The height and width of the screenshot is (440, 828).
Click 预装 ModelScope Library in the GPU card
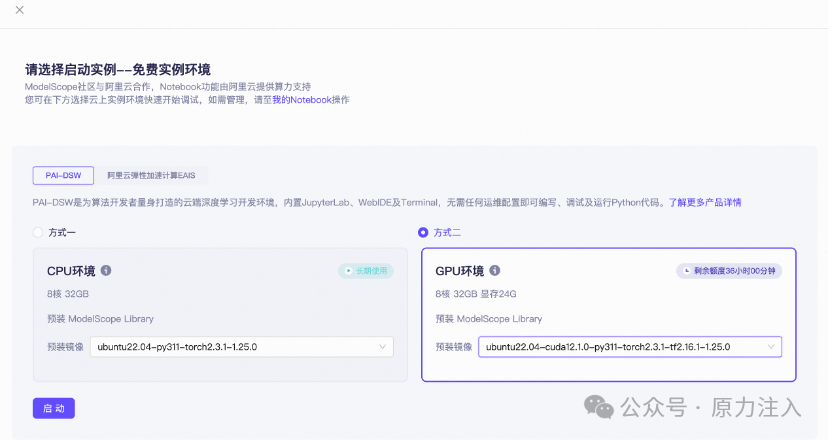pos(488,319)
